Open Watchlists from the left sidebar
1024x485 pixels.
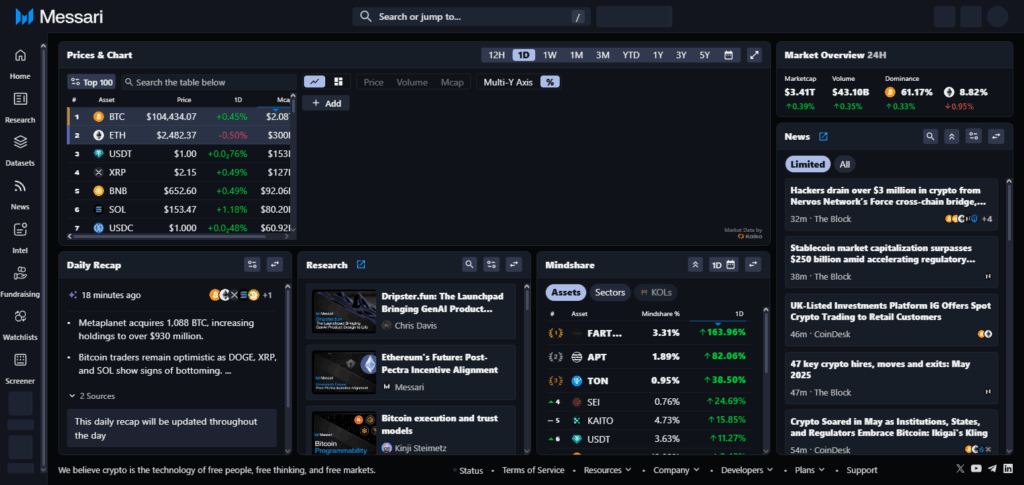pyautogui.click(x=20, y=316)
